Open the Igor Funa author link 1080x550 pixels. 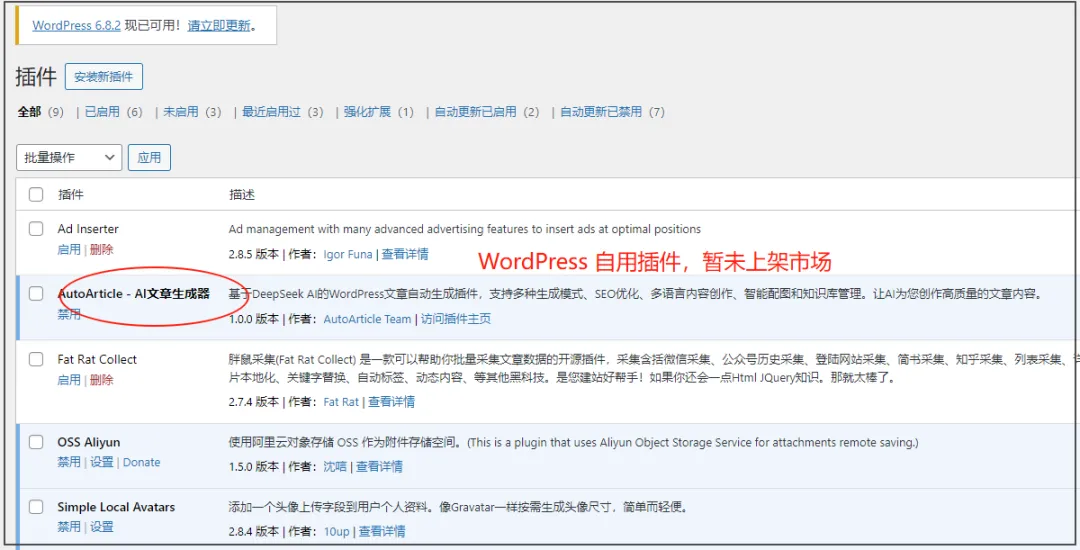348,254
